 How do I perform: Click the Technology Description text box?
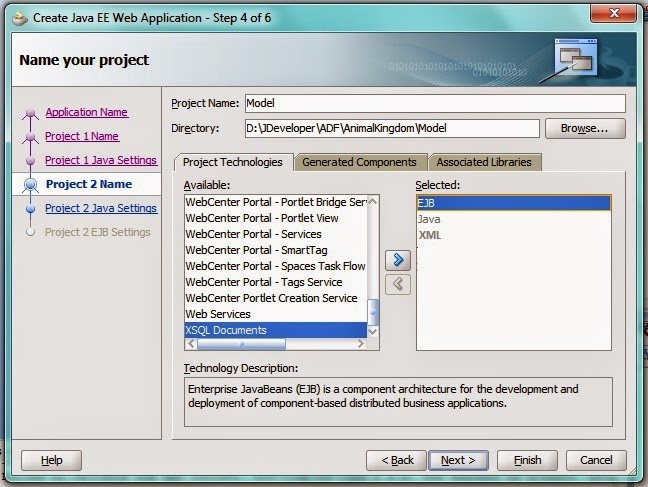point(398,402)
